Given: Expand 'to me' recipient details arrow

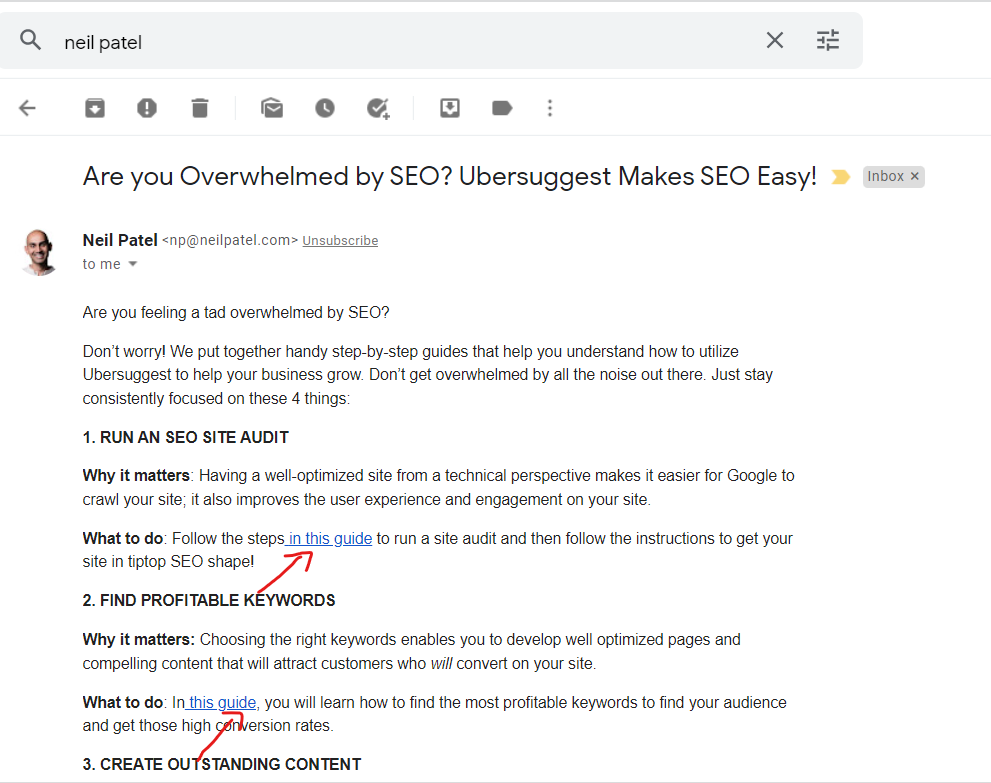Looking at the screenshot, I should tap(133, 264).
